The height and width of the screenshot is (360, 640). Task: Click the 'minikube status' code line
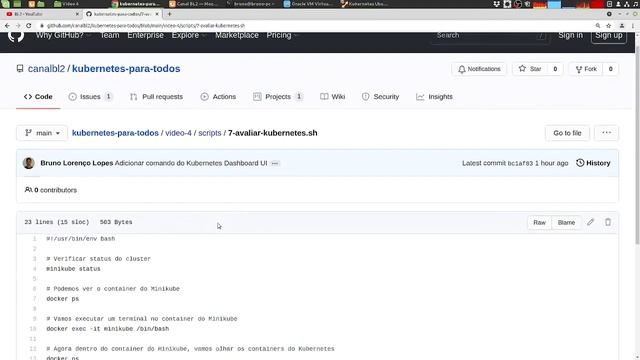coord(73,269)
